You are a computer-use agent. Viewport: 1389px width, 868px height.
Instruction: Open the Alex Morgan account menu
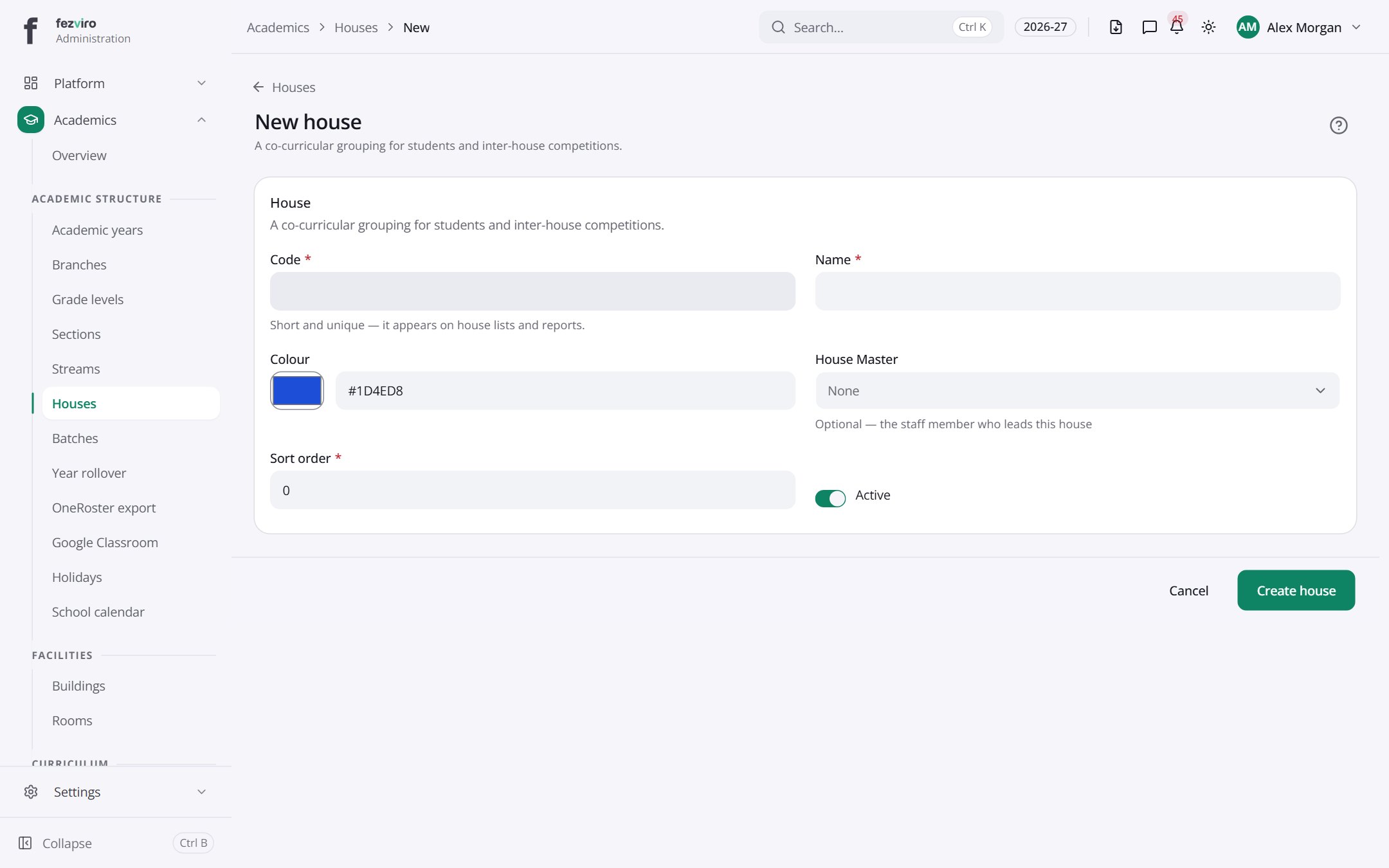click(x=1299, y=27)
